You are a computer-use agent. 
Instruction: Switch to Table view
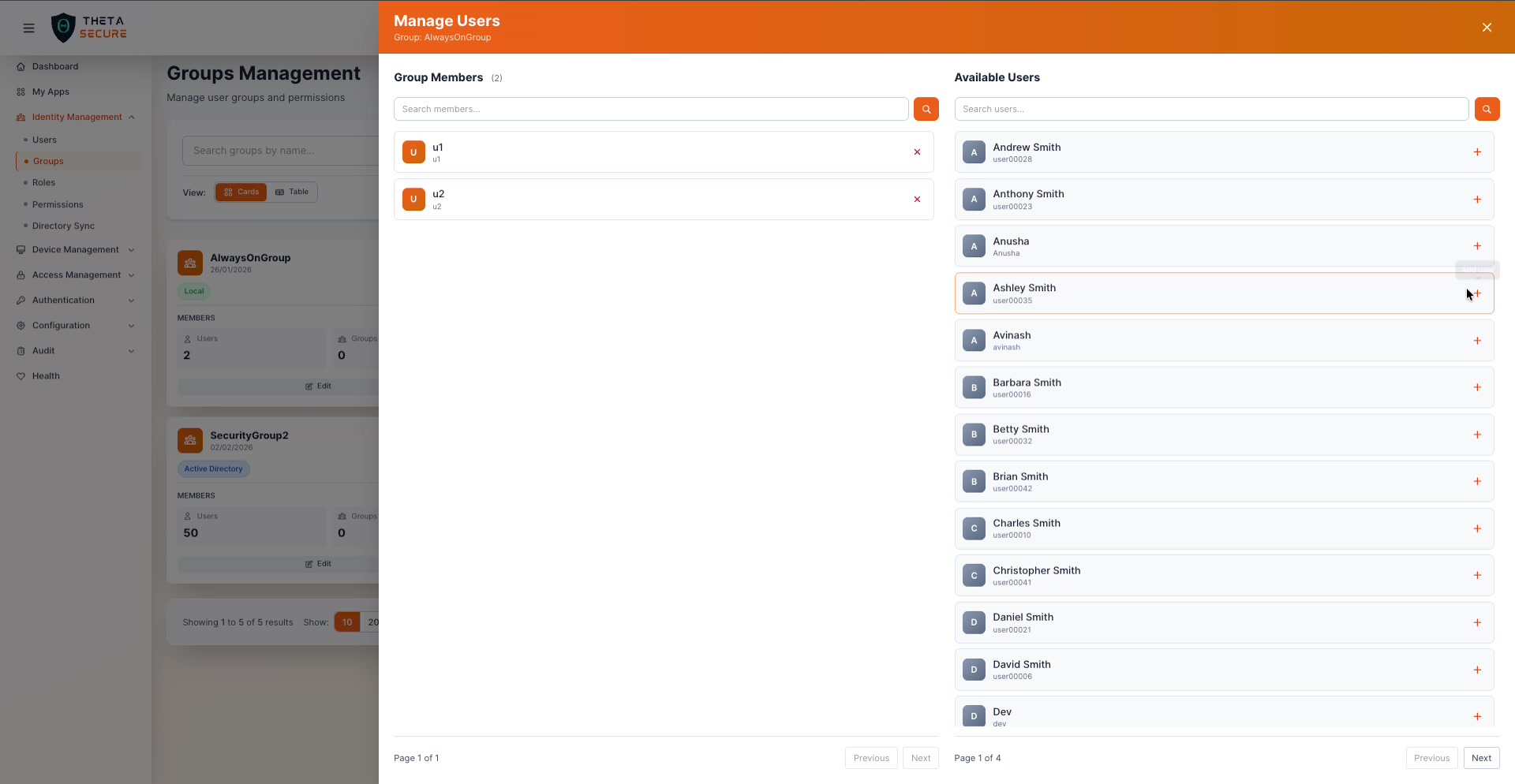(x=293, y=192)
